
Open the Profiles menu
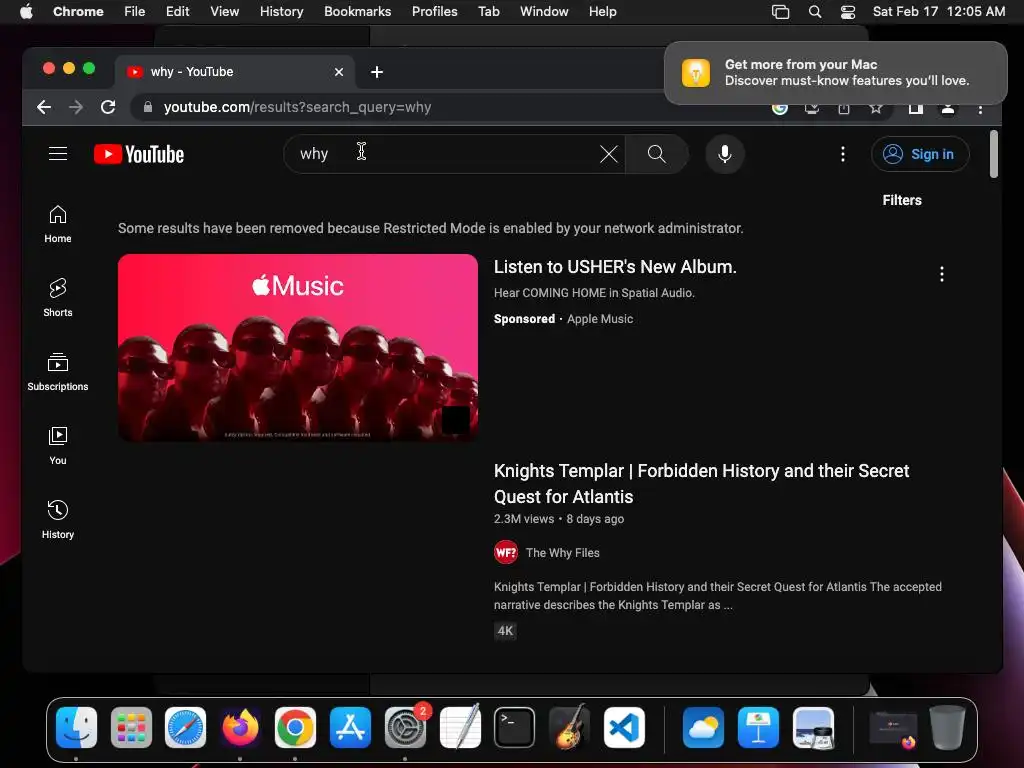click(x=434, y=12)
